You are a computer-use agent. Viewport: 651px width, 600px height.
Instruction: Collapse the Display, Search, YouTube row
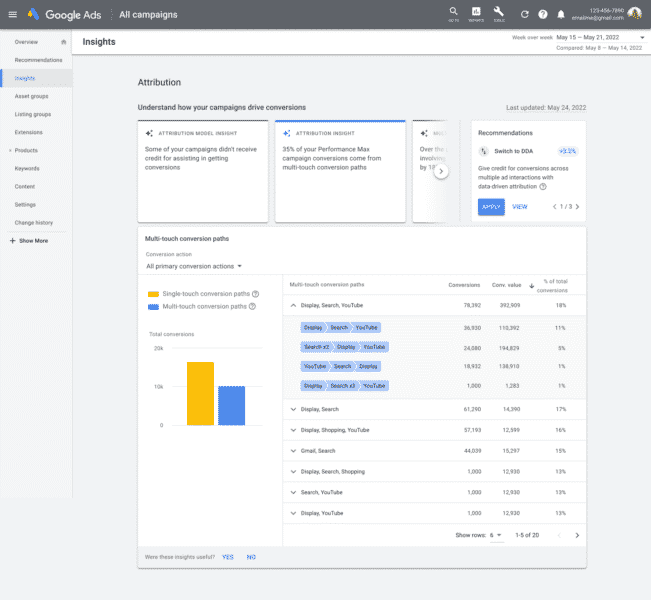pos(294,304)
